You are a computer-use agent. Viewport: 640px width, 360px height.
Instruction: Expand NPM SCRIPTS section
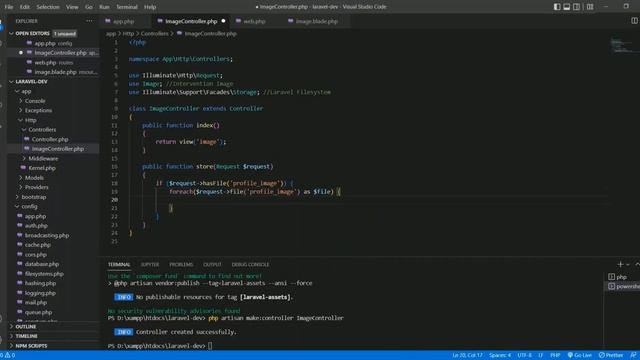click(31, 346)
